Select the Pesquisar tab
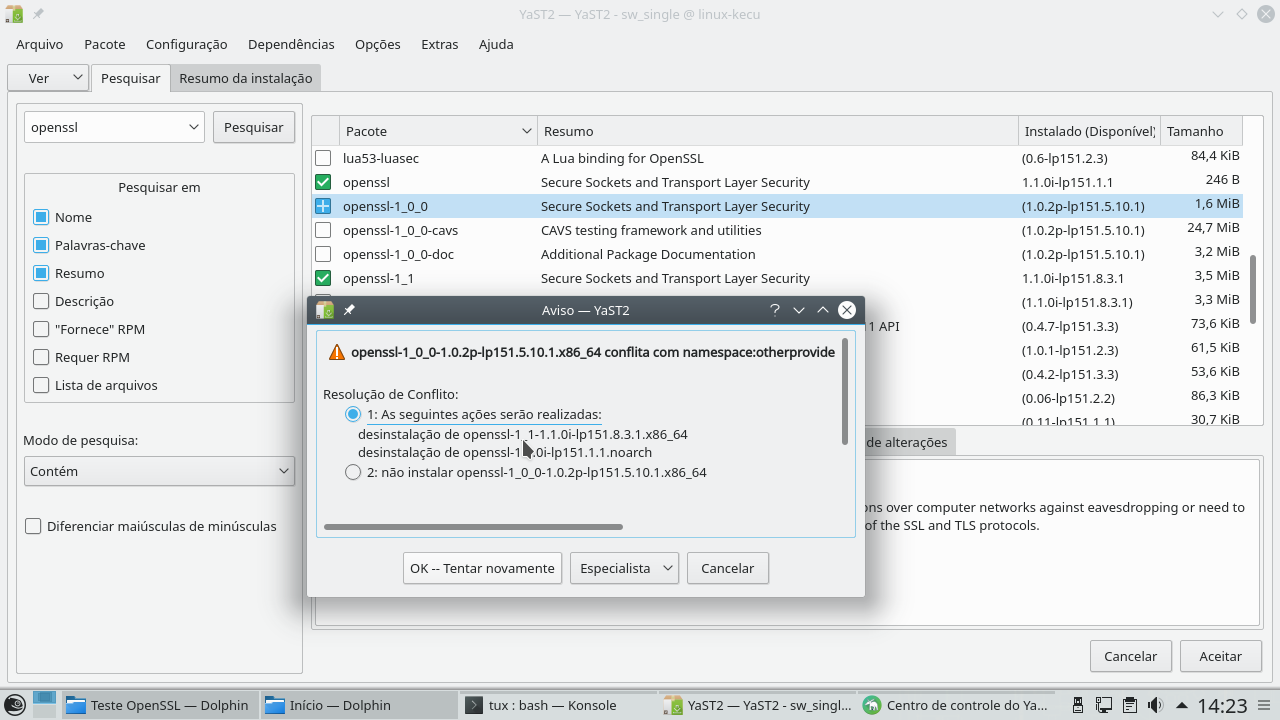1280x720 pixels. (x=131, y=78)
